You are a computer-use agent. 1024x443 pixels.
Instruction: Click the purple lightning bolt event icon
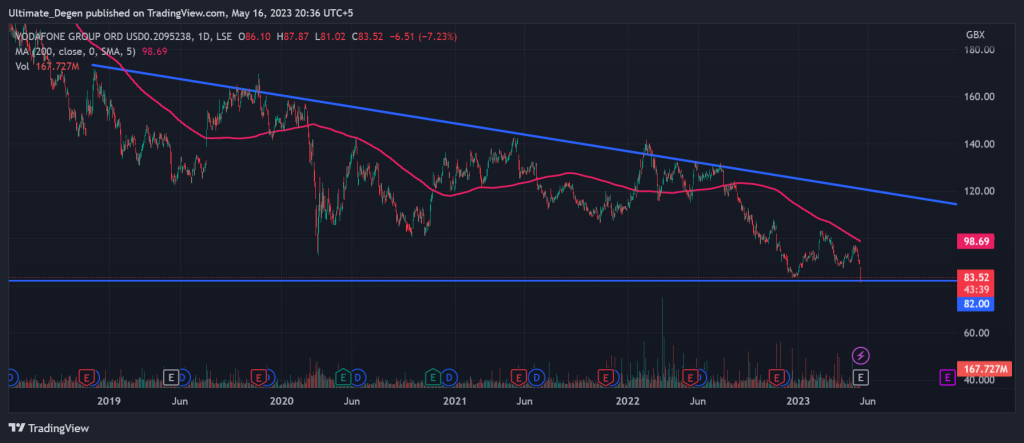click(x=861, y=355)
